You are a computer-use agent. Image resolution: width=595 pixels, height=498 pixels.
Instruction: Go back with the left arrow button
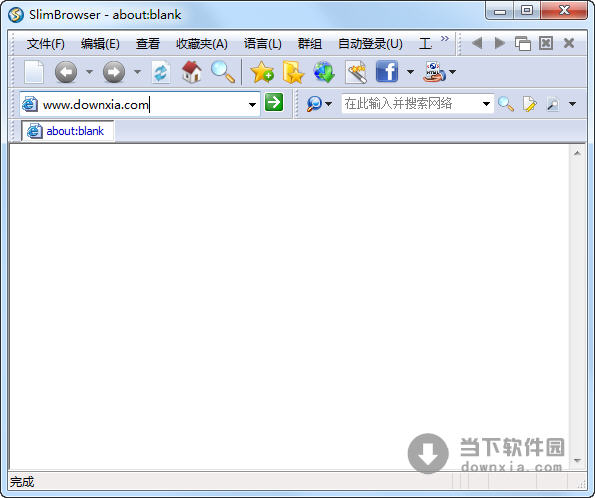66,72
